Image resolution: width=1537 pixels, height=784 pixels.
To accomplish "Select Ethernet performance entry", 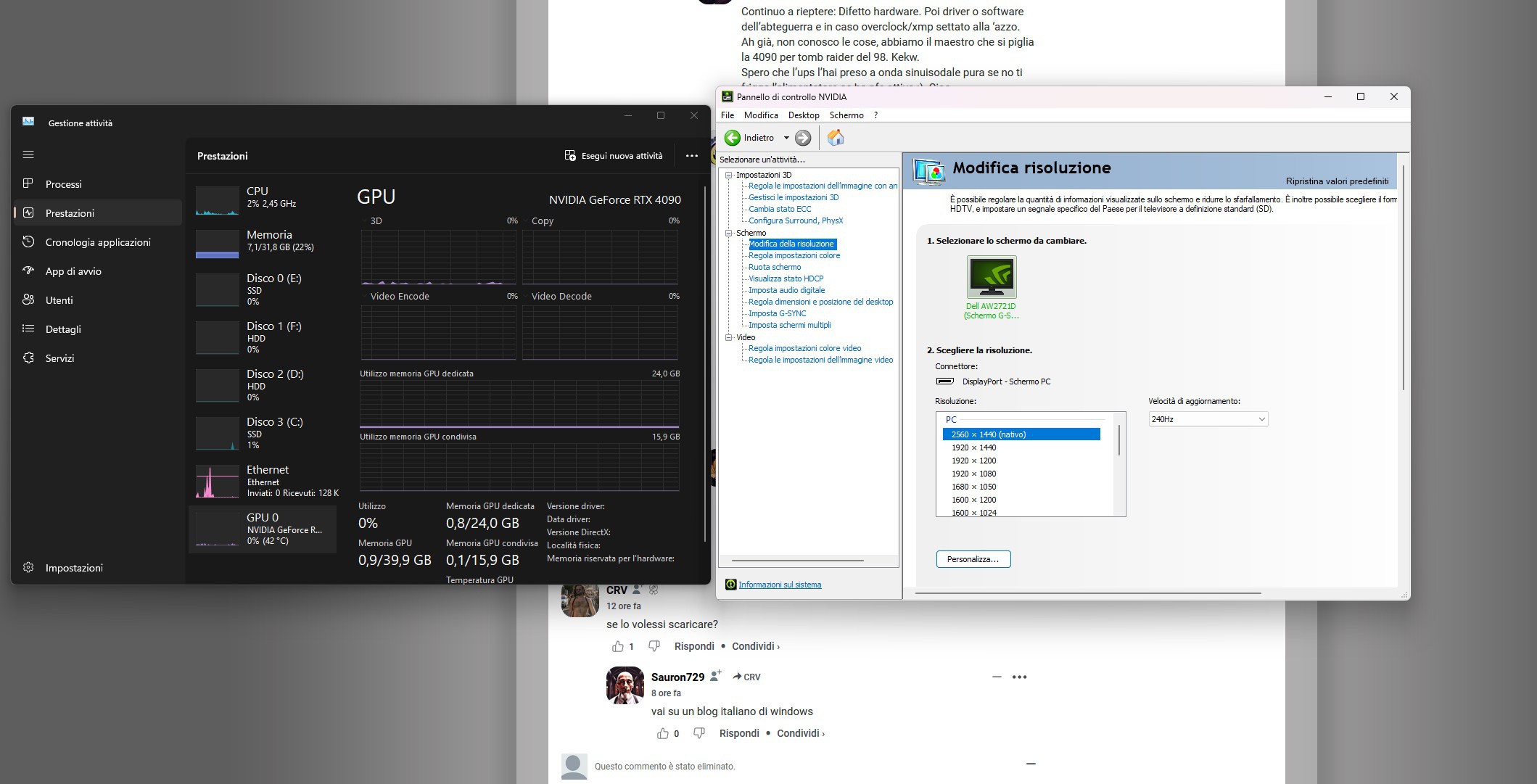I will (263, 481).
